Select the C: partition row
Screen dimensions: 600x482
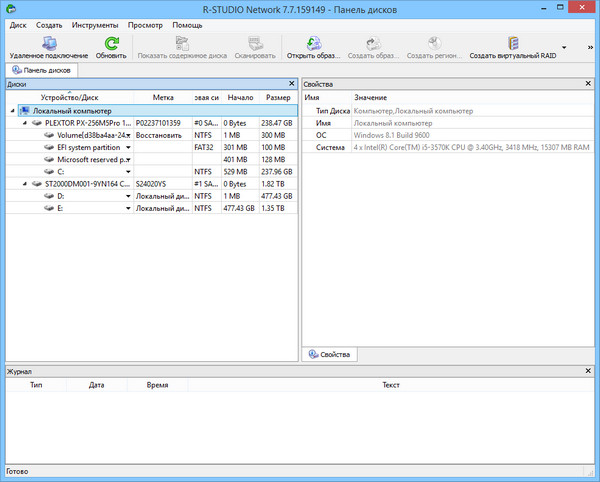point(62,171)
